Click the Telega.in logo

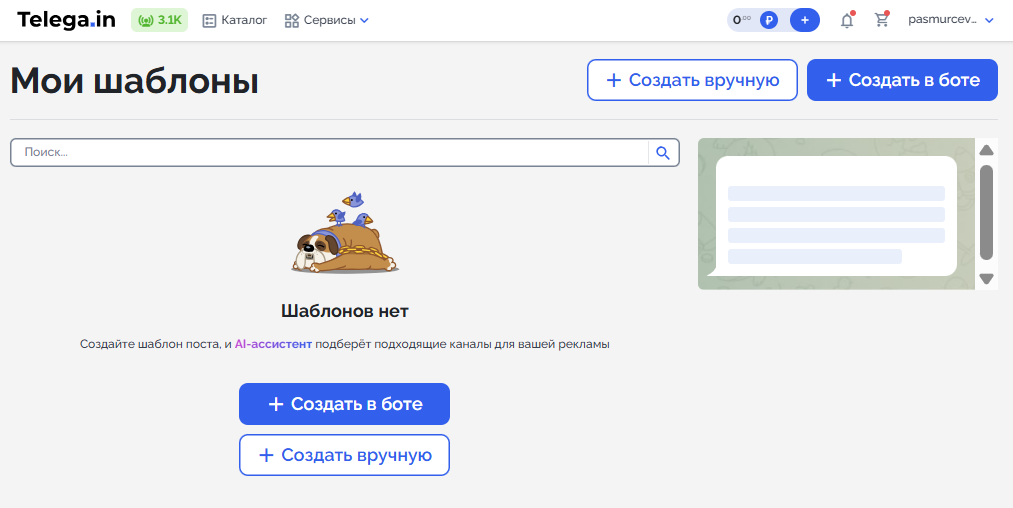[x=66, y=20]
